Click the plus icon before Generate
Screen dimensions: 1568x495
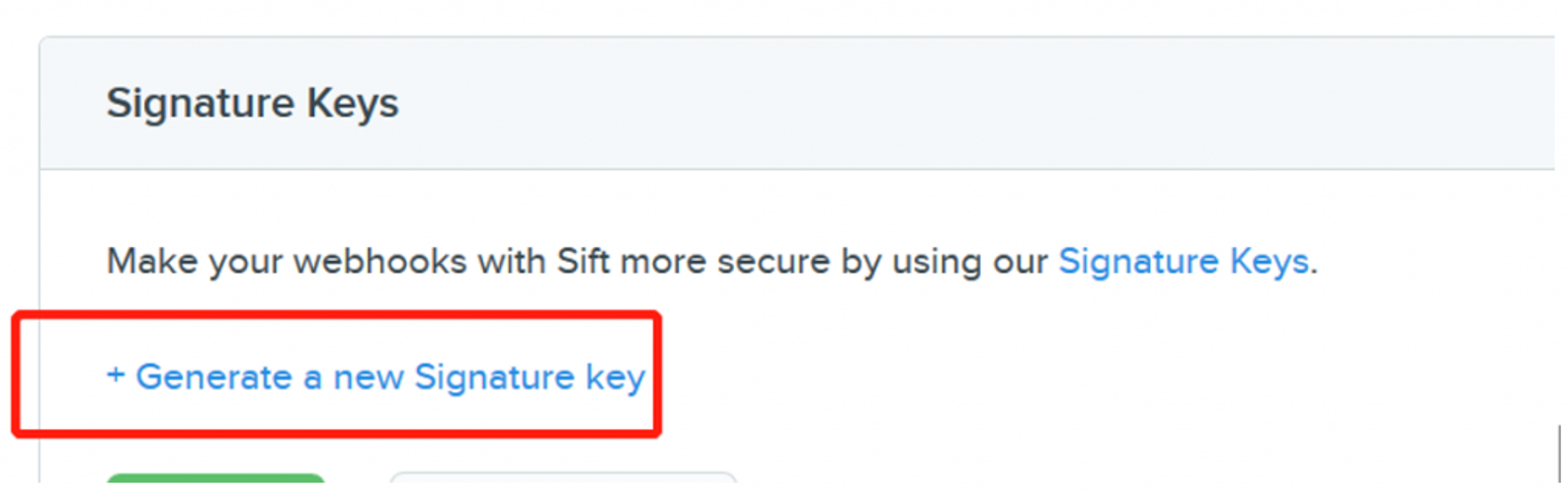[116, 375]
